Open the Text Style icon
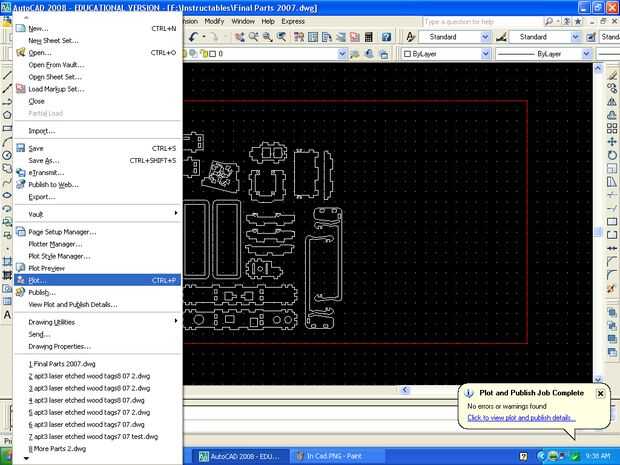Screen dimensions: 620x465 tap(410, 37)
